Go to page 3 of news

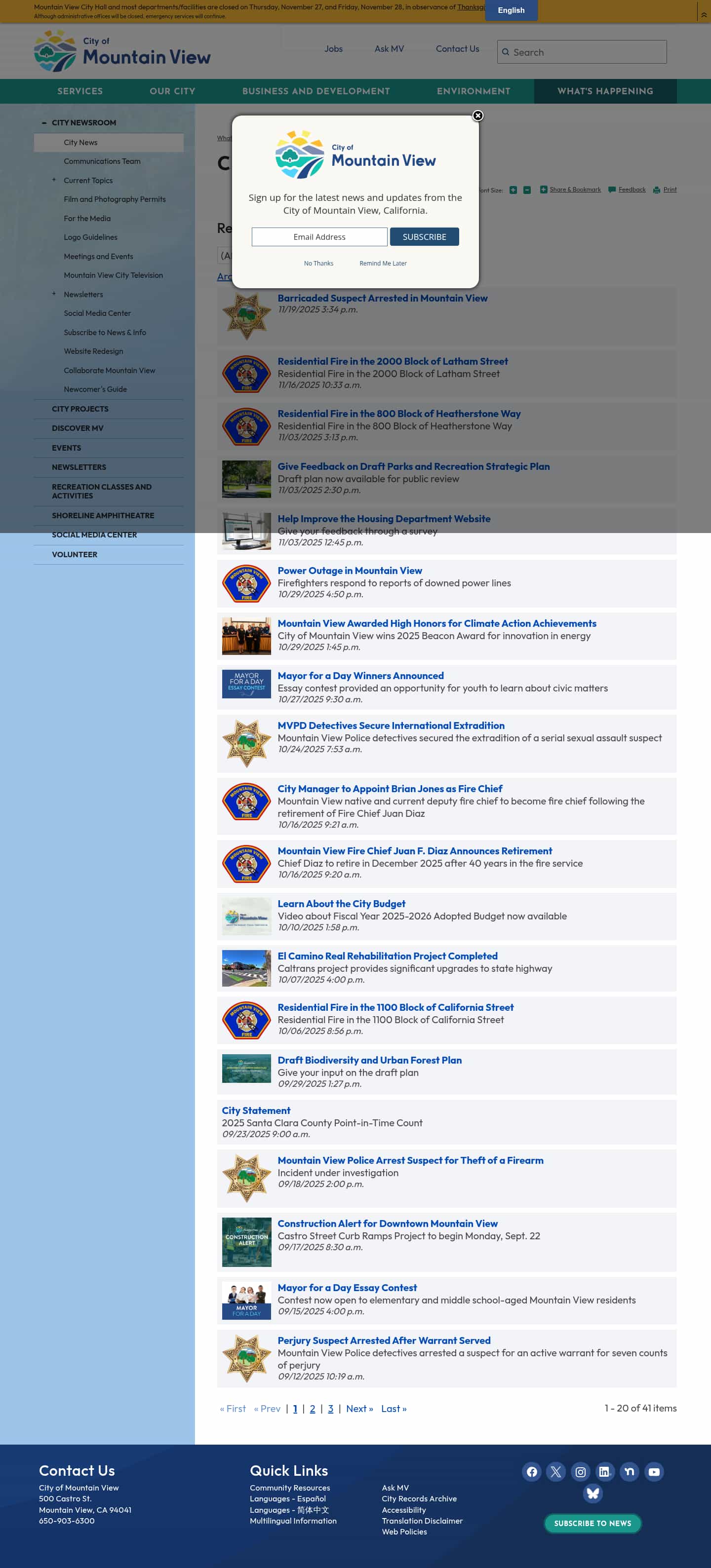[x=330, y=1408]
